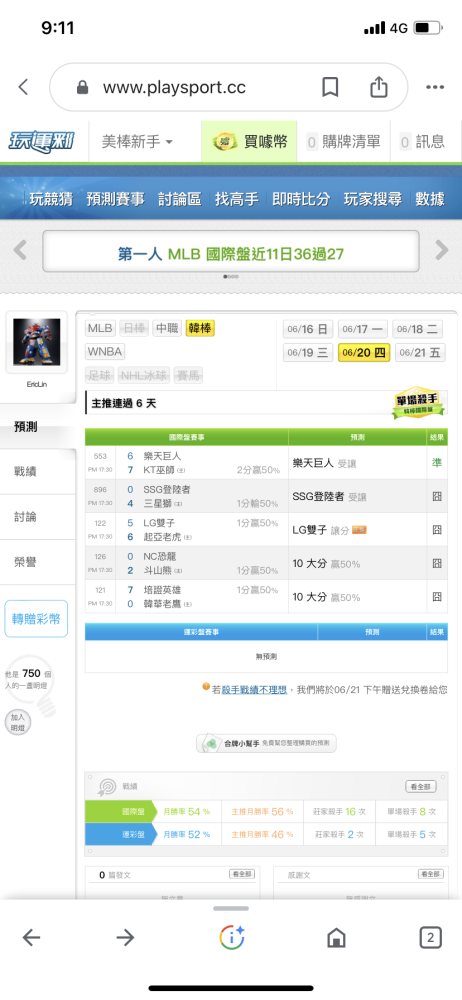
Task: Open 訊息 messages
Action: click(x=422, y=142)
